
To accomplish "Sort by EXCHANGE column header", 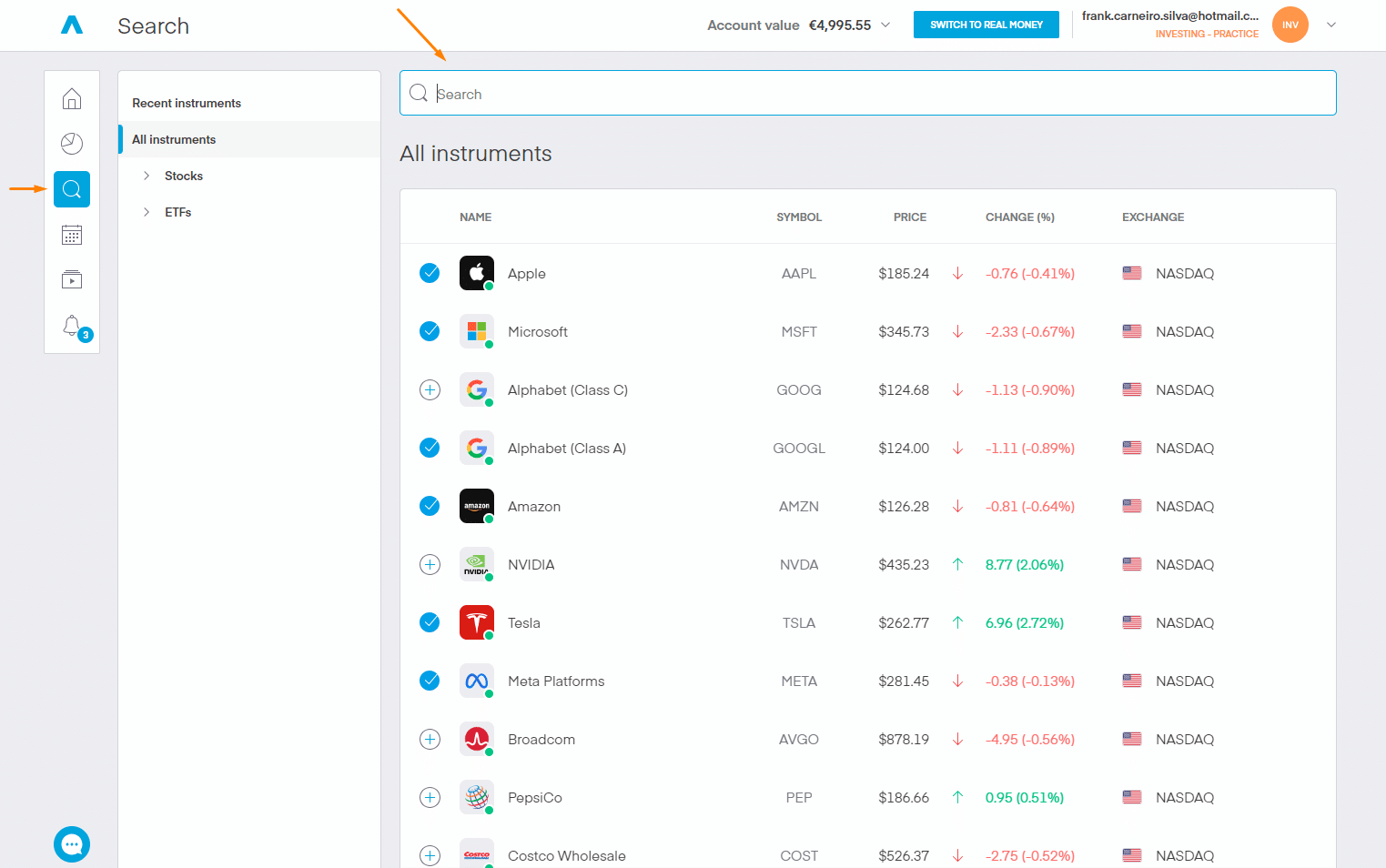I will [1153, 217].
